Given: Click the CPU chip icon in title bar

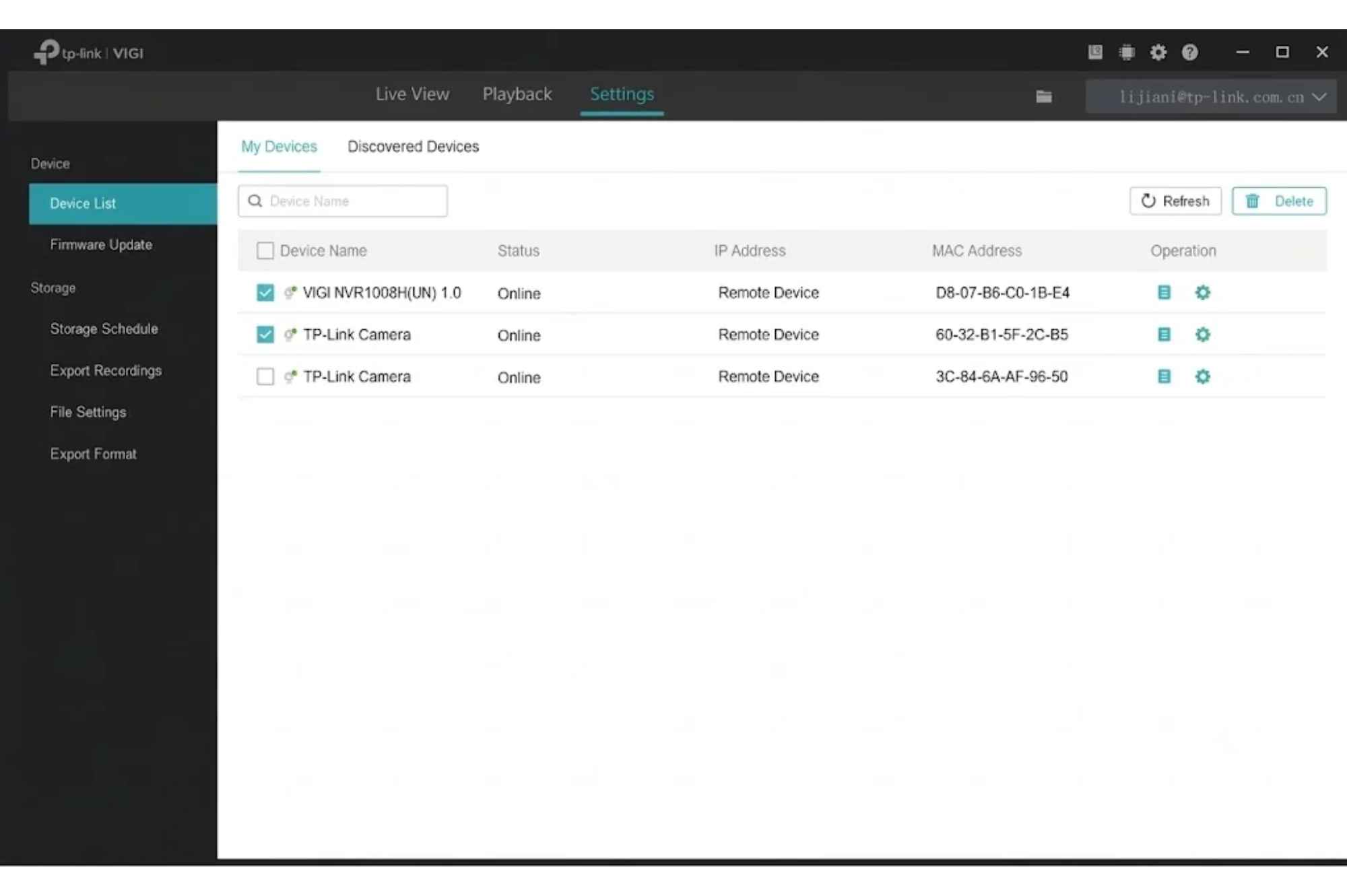Looking at the screenshot, I should tap(1127, 52).
